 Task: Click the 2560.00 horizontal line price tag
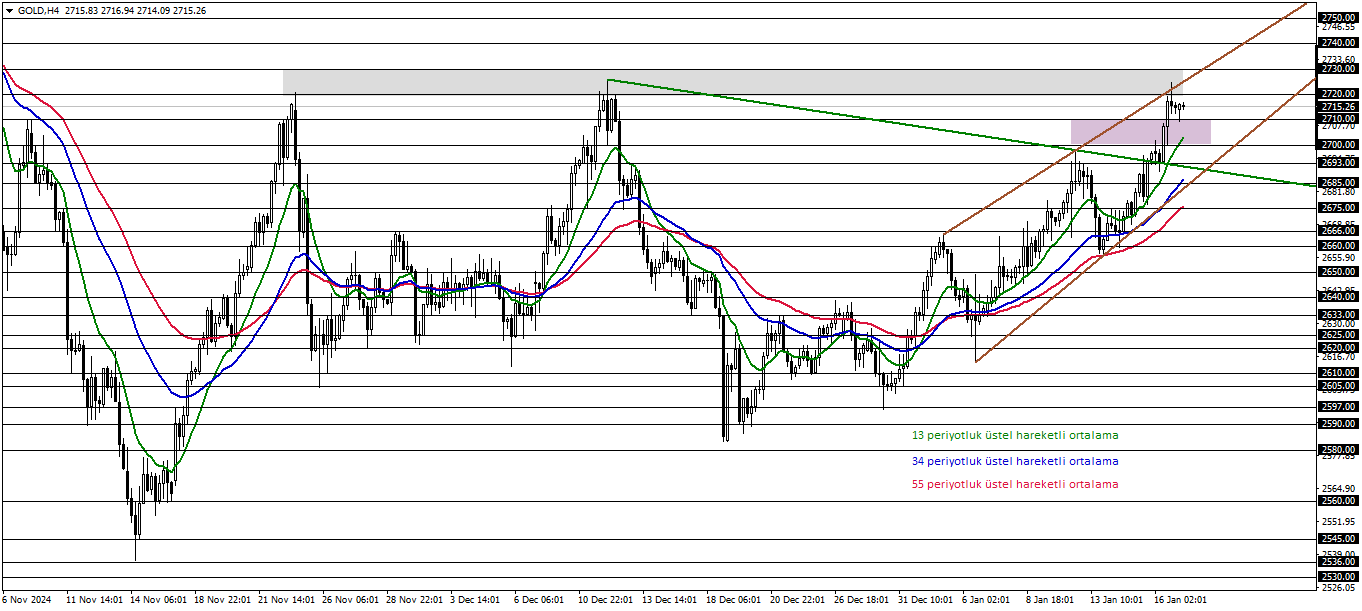[1338, 501]
